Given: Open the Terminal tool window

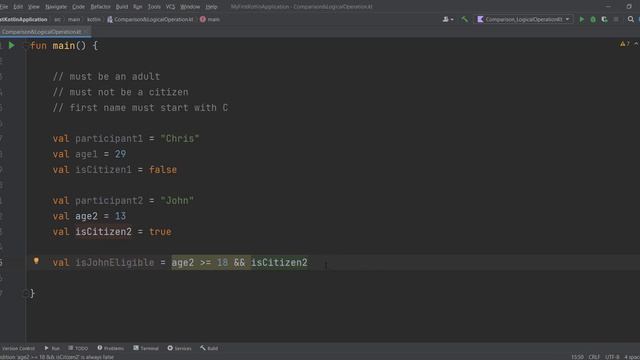Looking at the screenshot, I should pyautogui.click(x=146, y=348).
